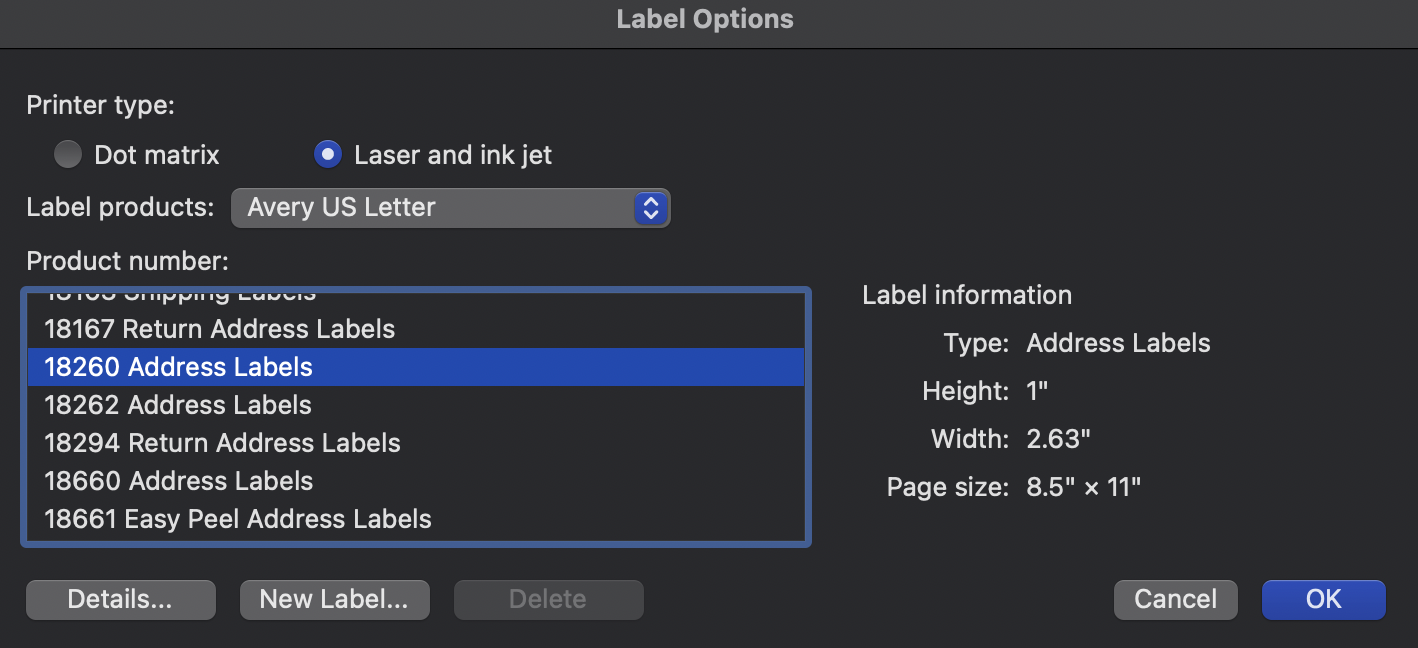
Task: Open the Details… button
Action: 120,599
